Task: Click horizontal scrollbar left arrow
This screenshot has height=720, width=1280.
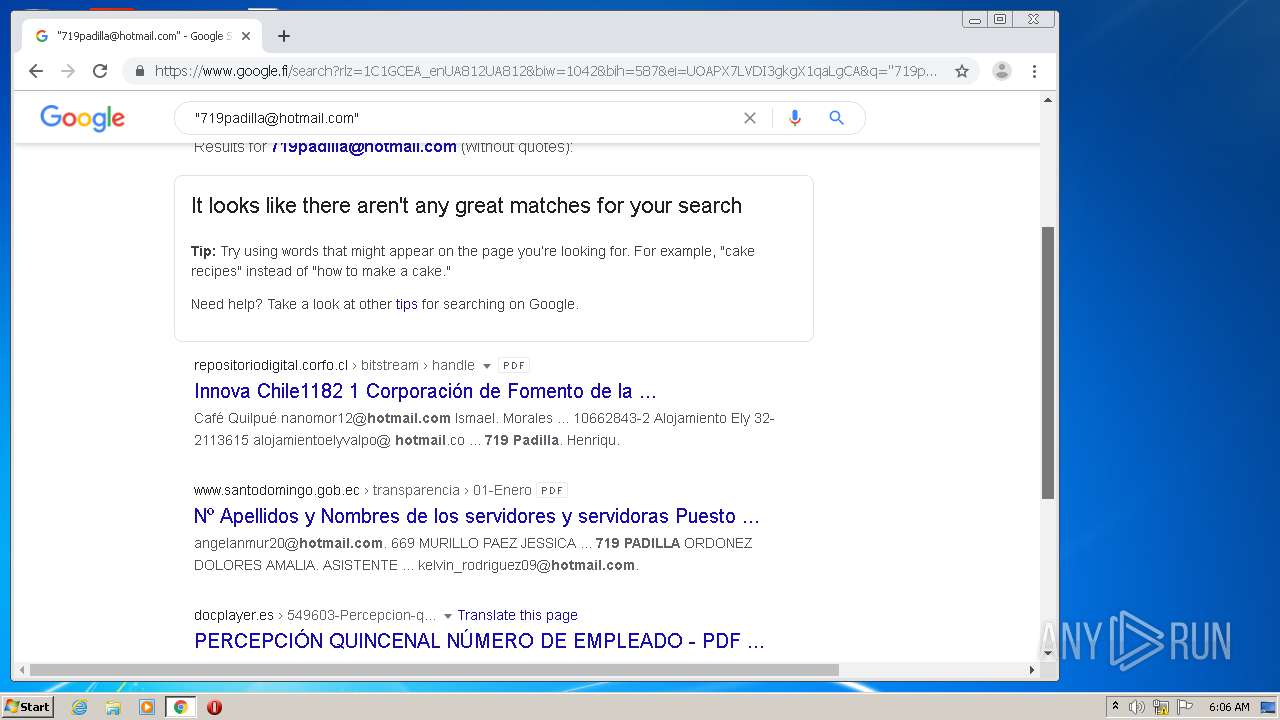Action: point(21,670)
